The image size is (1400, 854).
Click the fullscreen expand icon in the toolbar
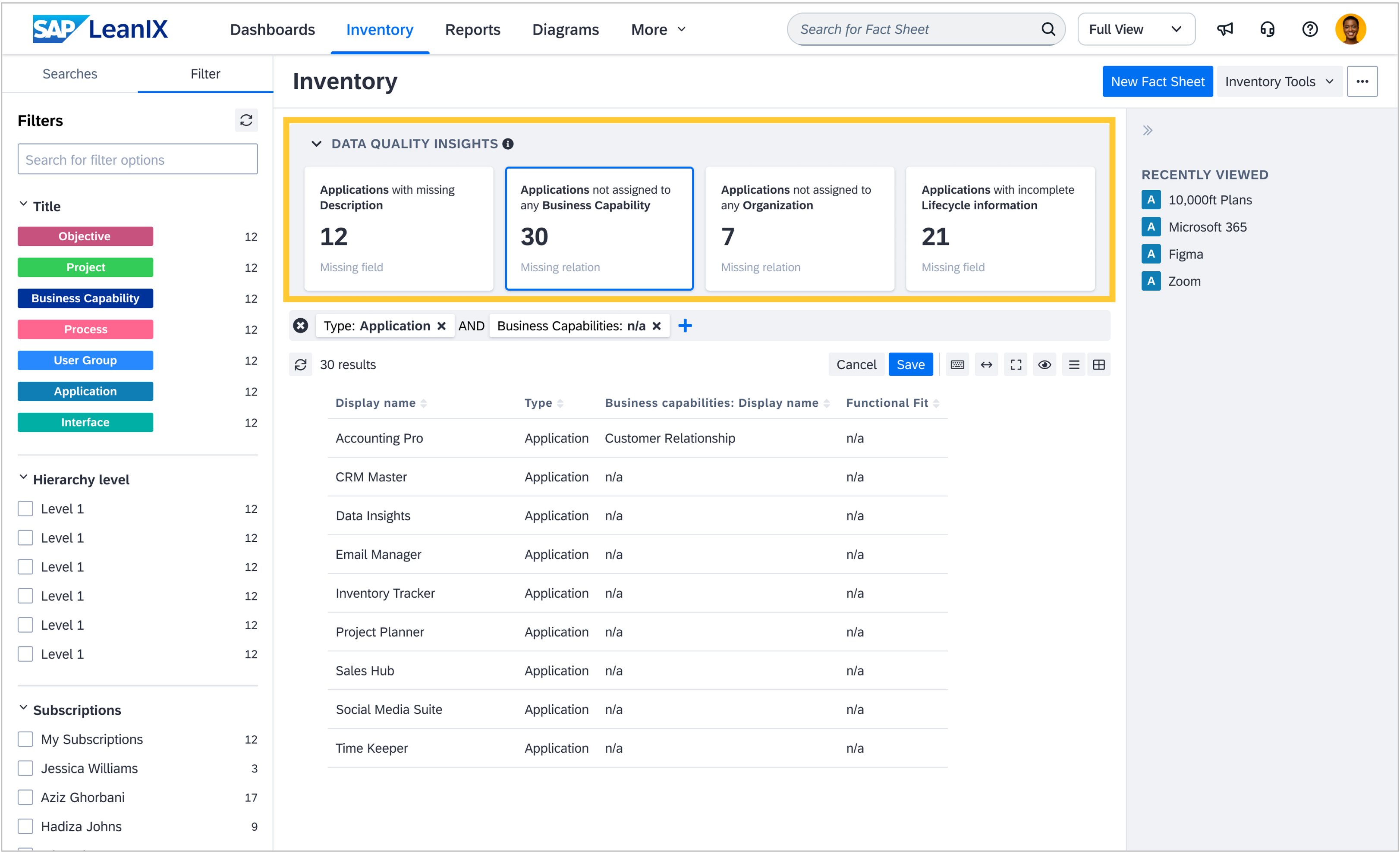1015,365
